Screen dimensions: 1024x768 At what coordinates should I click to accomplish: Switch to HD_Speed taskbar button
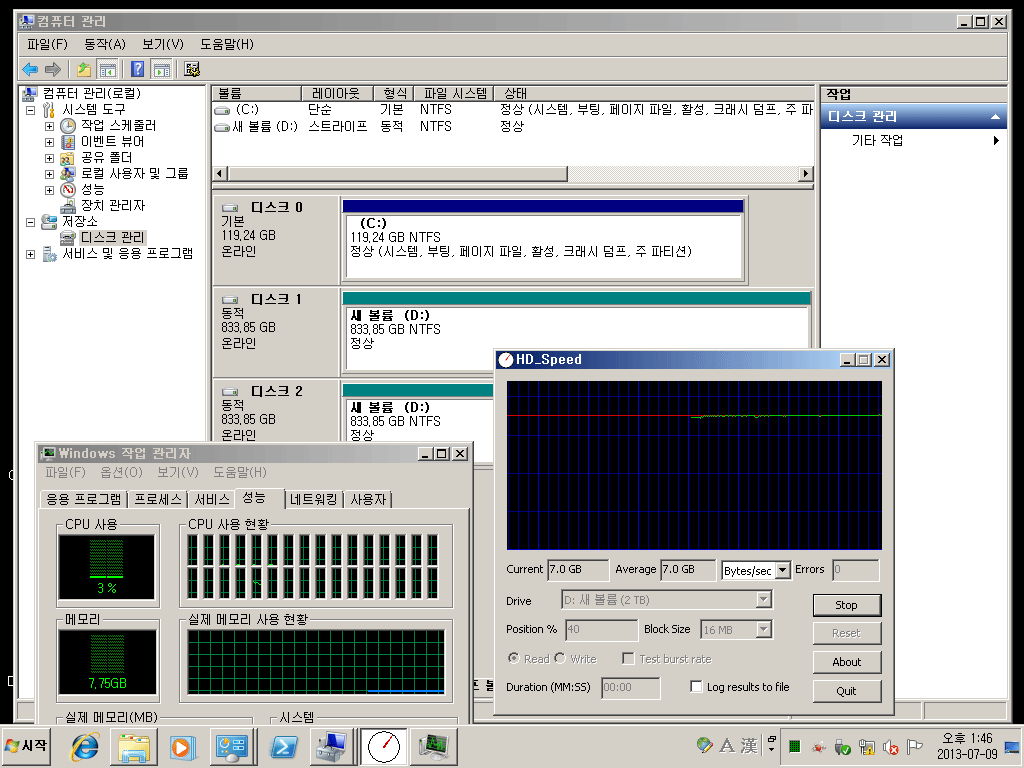pyautogui.click(x=384, y=746)
